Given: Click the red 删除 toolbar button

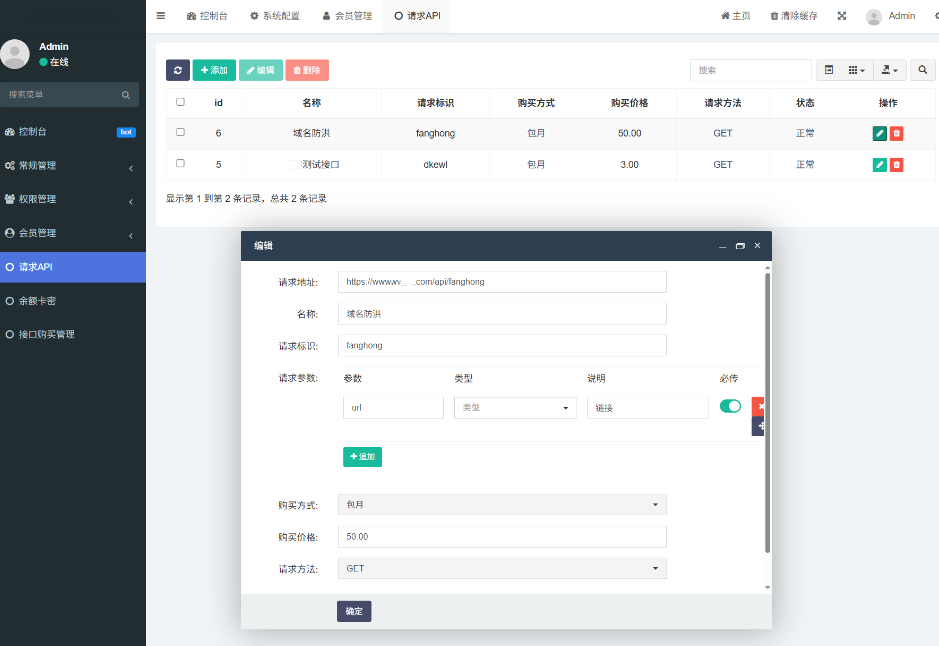Looking at the screenshot, I should pos(307,70).
